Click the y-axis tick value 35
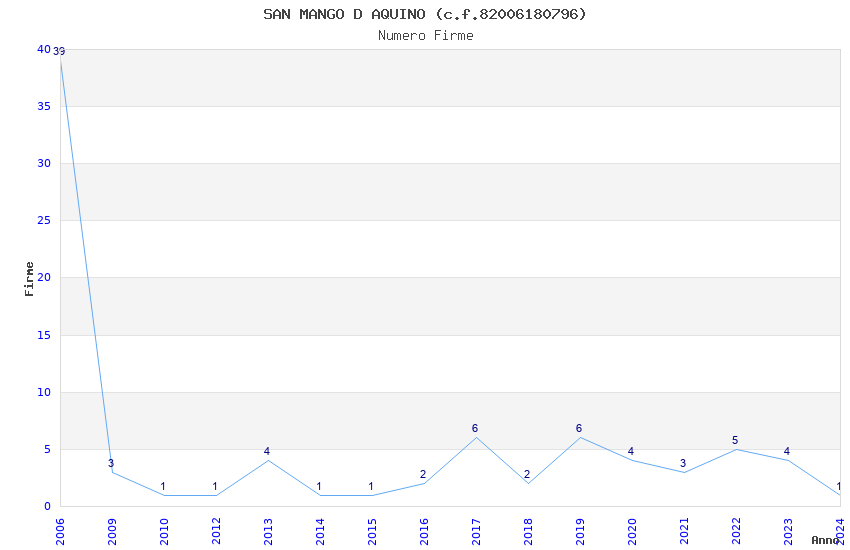The image size is (850, 550). (x=44, y=106)
